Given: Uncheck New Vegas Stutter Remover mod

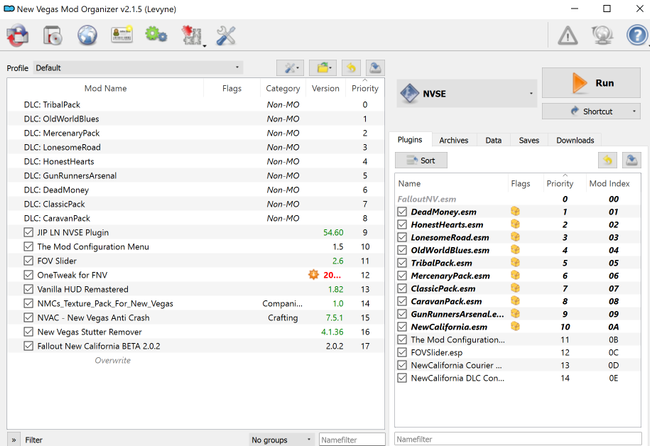Looking at the screenshot, I should click(x=28, y=332).
